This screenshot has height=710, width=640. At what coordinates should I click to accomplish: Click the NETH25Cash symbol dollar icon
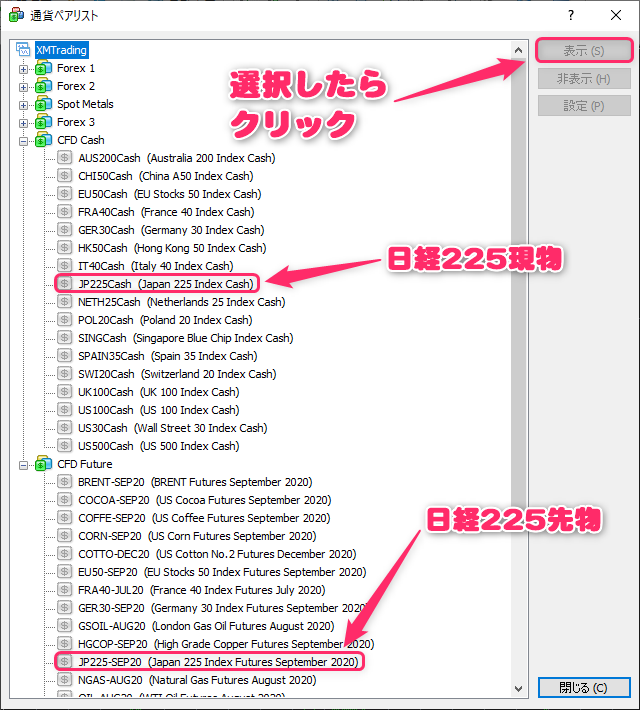click(x=65, y=302)
